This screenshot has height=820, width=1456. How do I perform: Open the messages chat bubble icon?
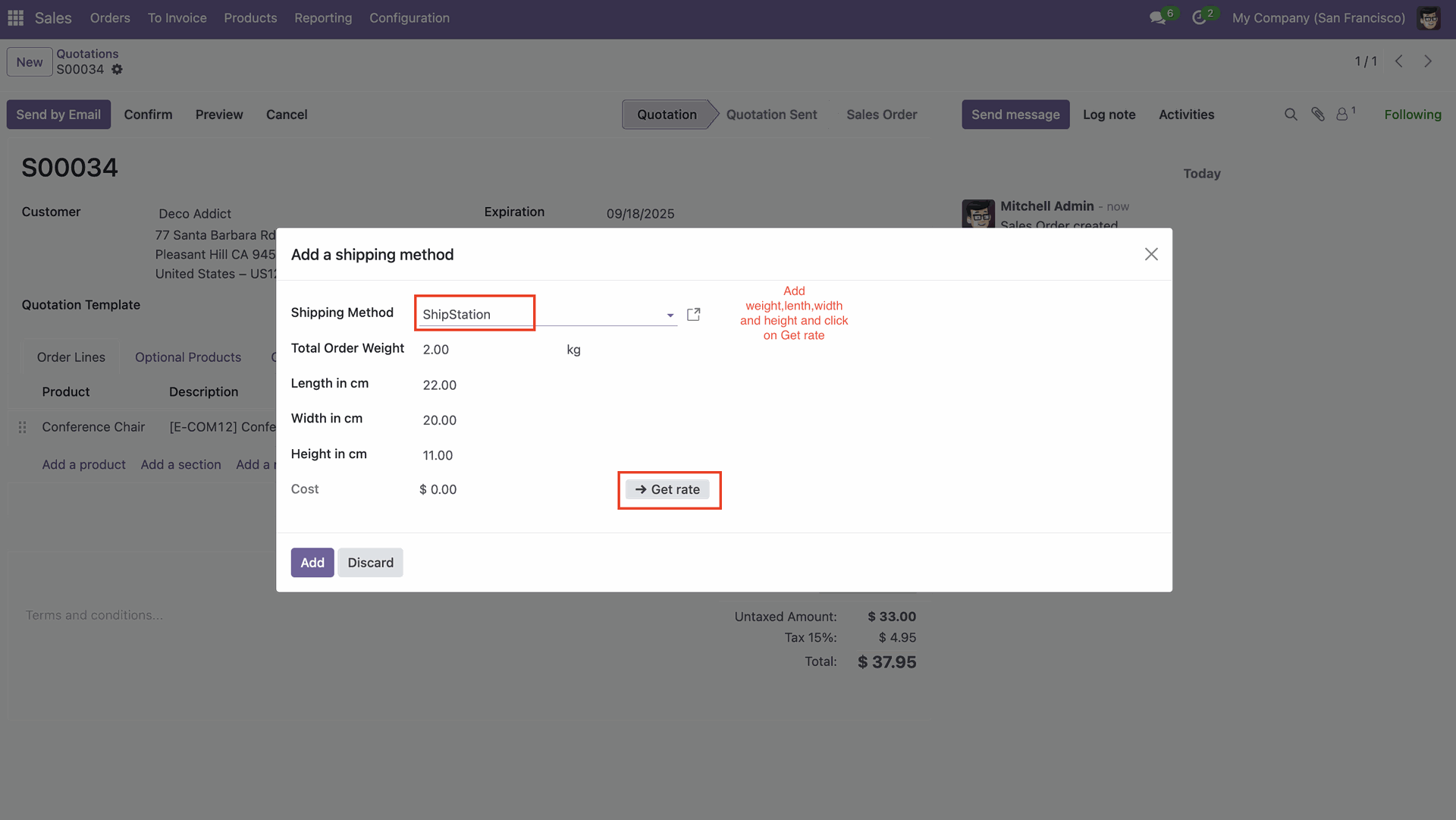click(x=1157, y=17)
